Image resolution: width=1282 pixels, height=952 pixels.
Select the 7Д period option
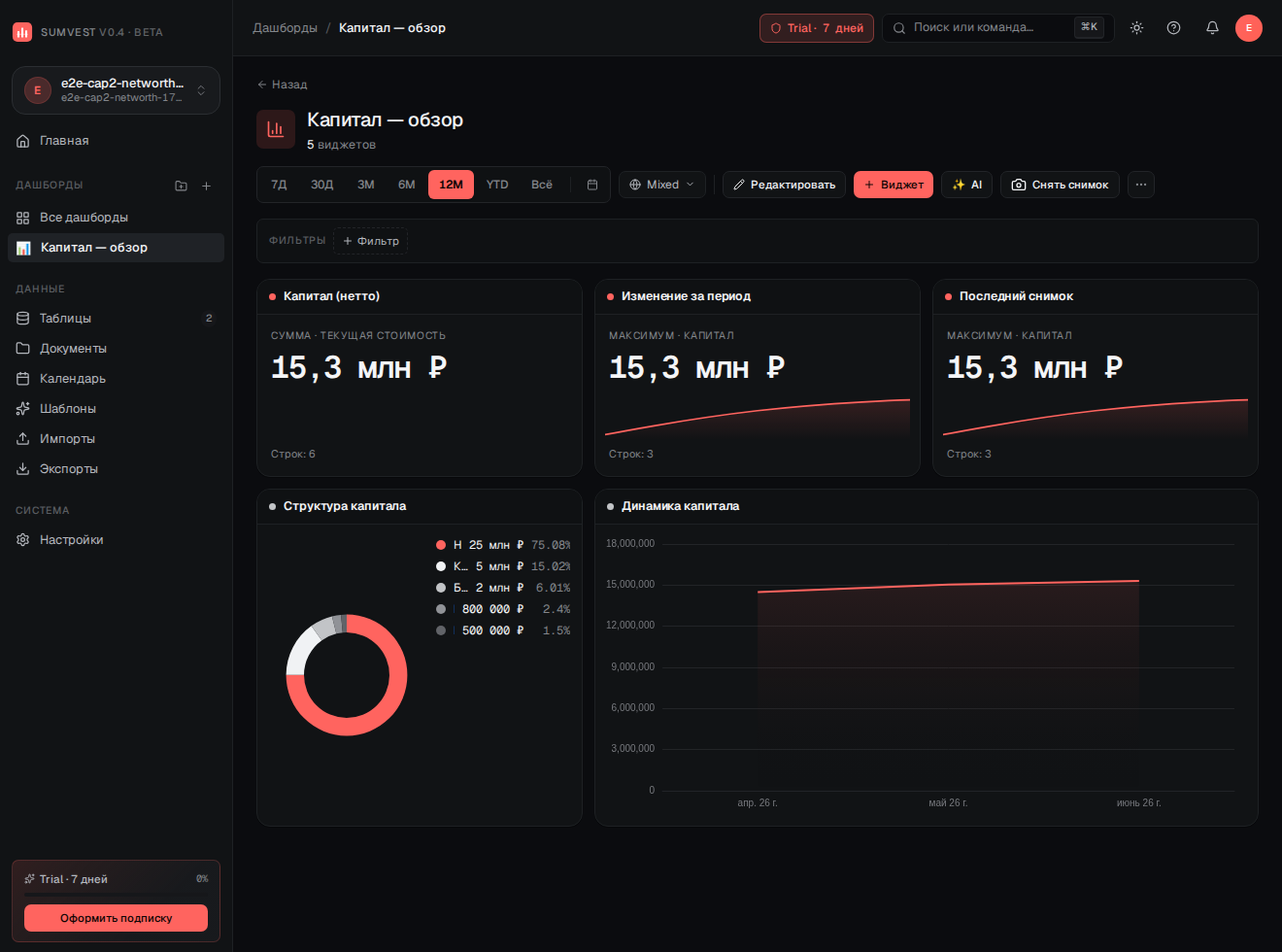(279, 185)
